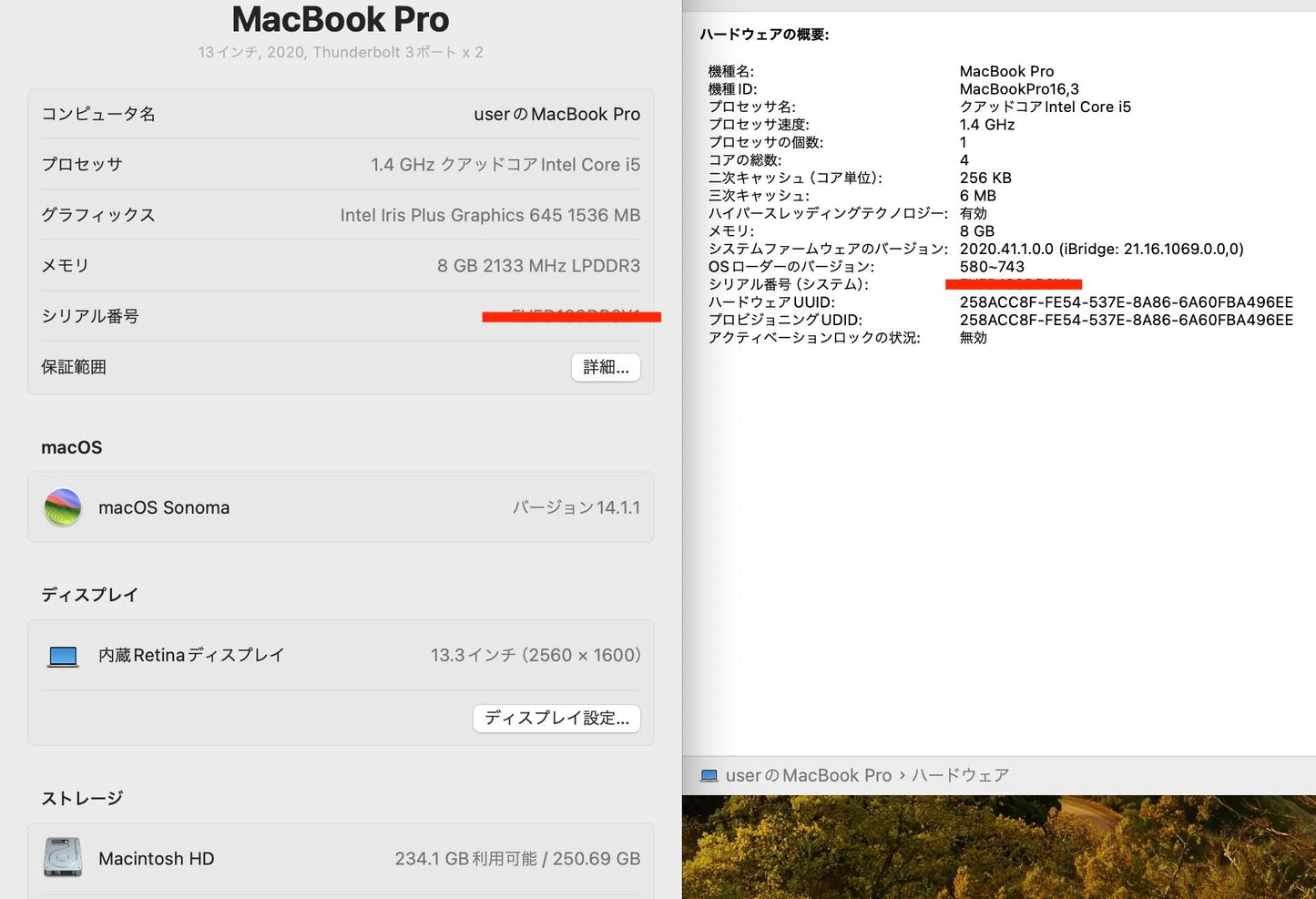
Task: Click the プロセッサ value 1.4 GHz Intel Core i5
Action: point(505,165)
